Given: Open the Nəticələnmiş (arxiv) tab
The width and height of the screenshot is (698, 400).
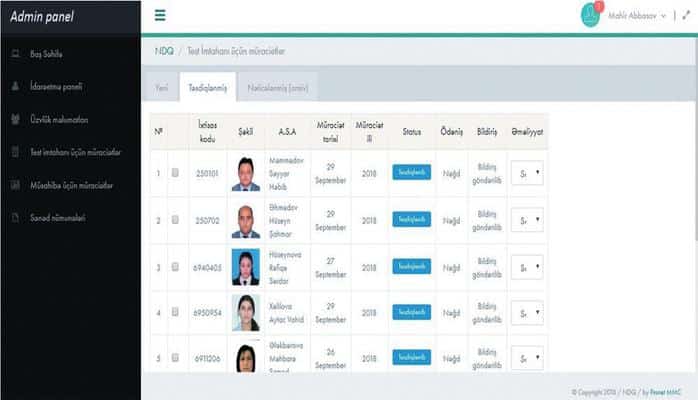Looking at the screenshot, I should click(x=276, y=88).
